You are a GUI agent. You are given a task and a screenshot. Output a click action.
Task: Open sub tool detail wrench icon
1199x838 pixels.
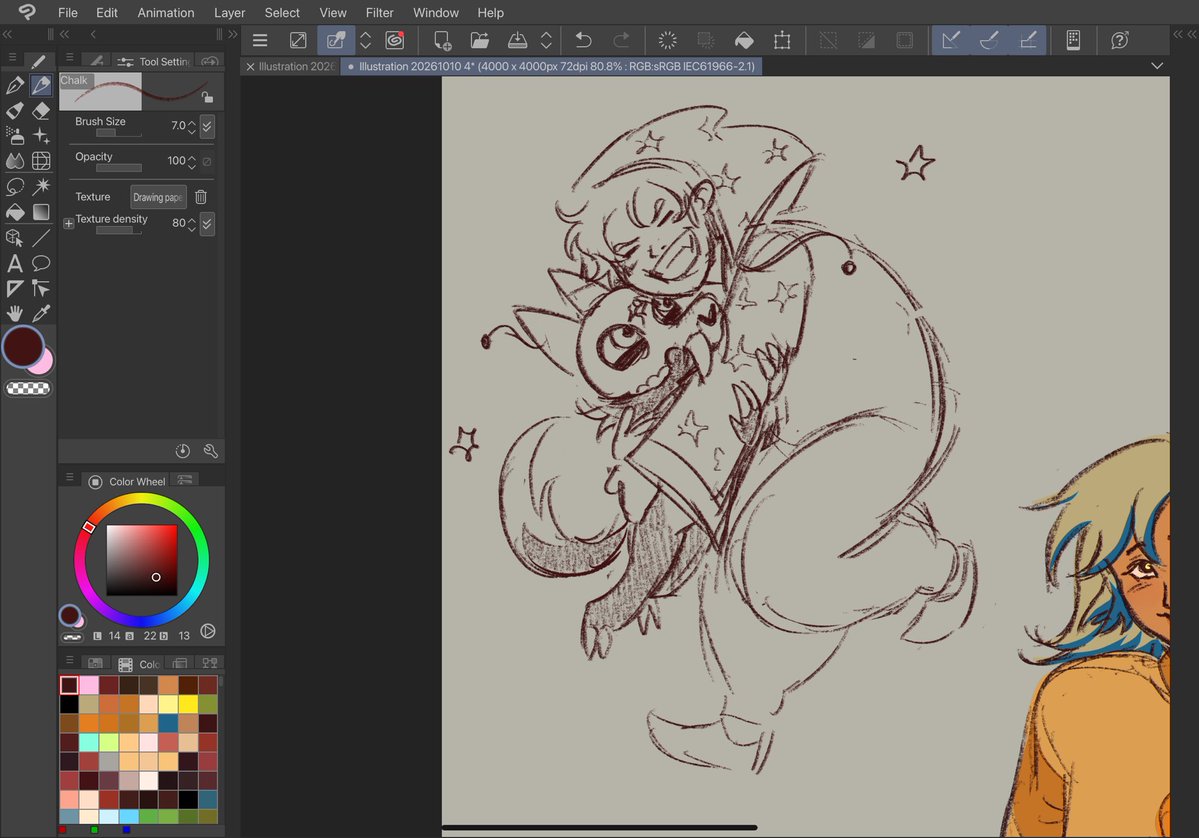click(211, 451)
